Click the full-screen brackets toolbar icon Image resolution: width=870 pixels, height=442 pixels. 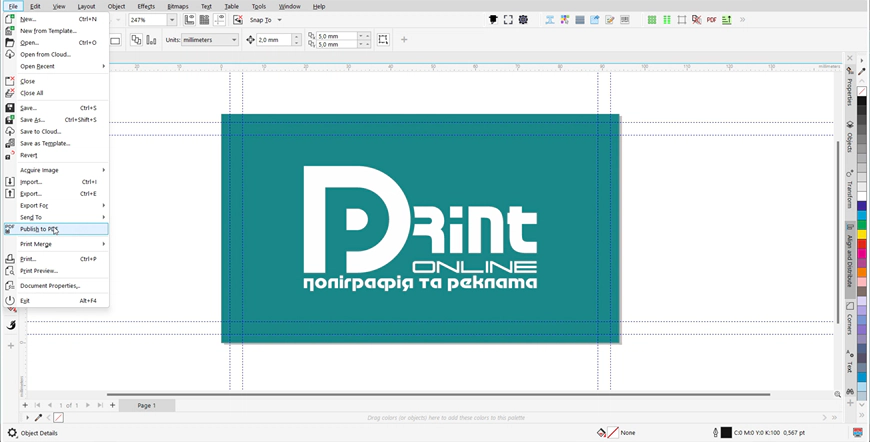pos(508,20)
